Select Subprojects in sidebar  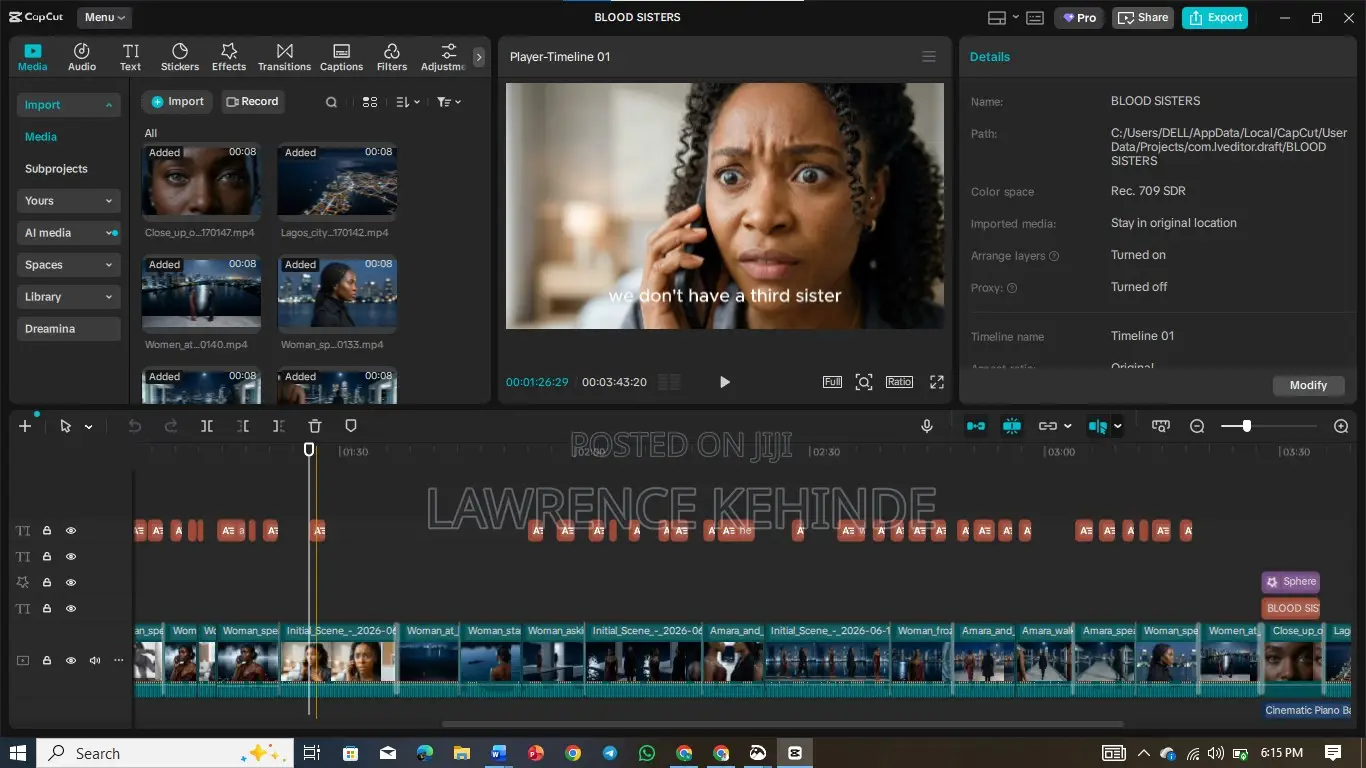pyautogui.click(x=56, y=169)
